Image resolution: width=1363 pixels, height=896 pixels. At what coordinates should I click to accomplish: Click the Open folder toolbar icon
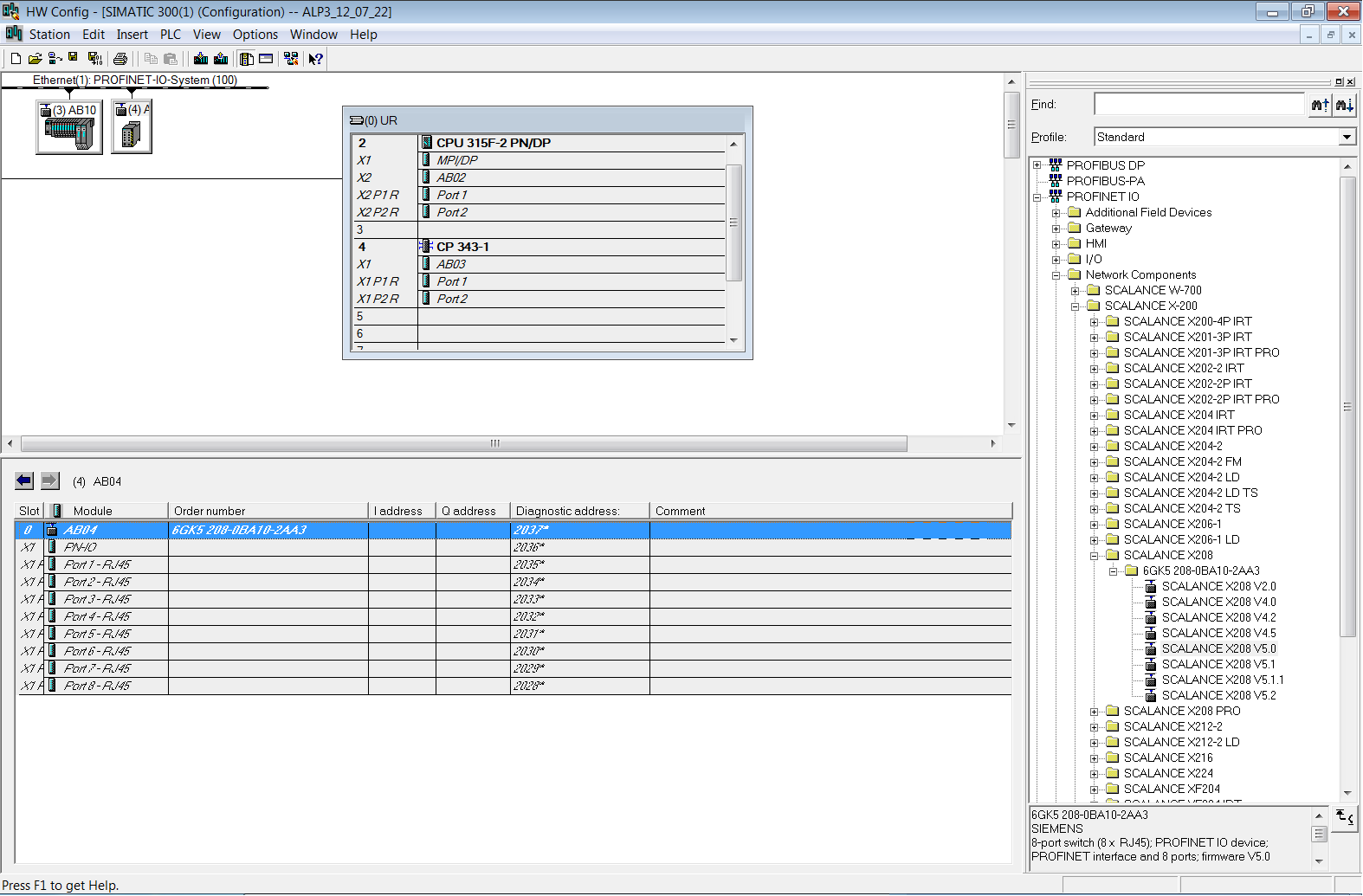pos(35,59)
